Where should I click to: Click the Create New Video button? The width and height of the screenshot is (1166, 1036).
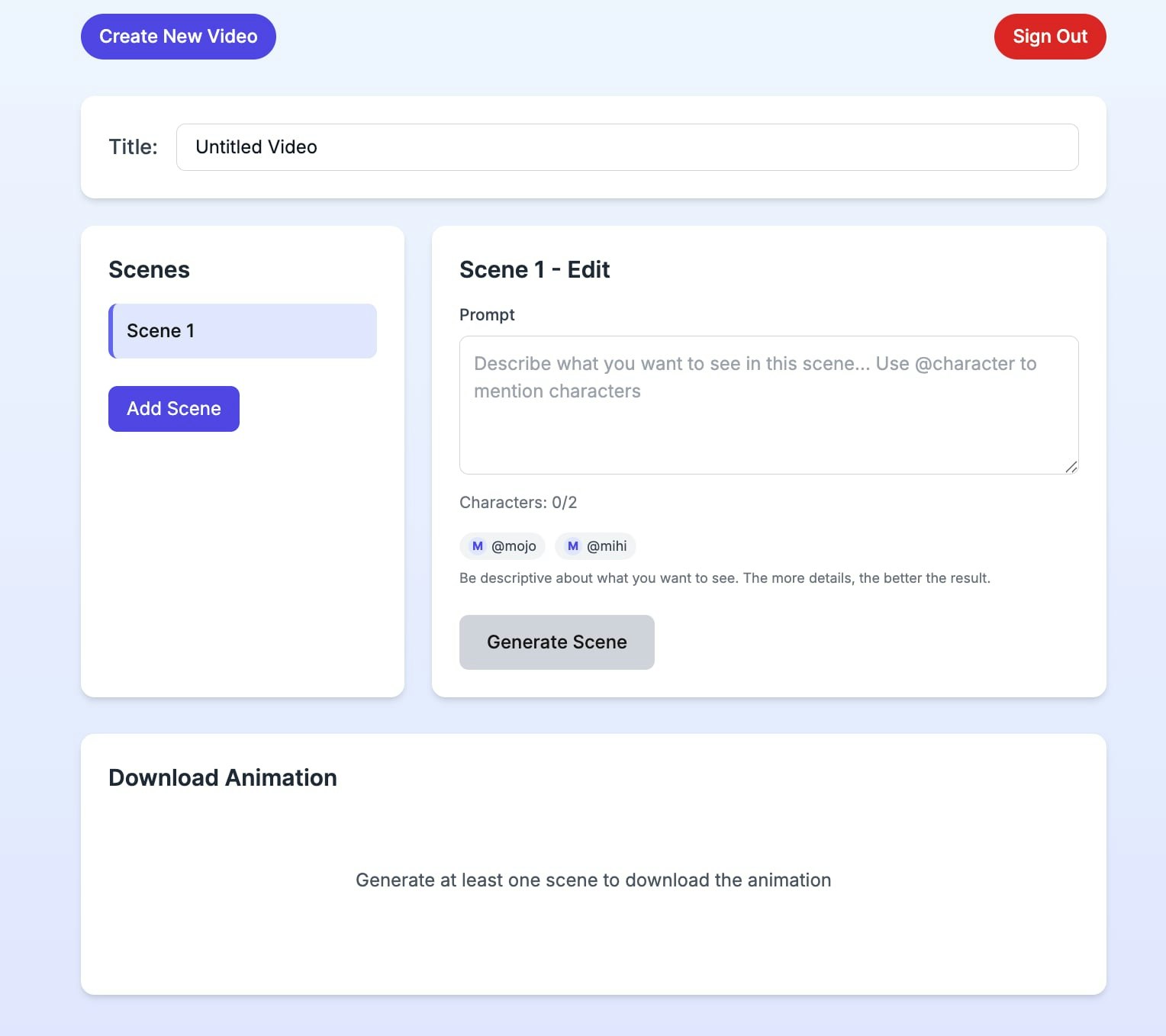179,37
